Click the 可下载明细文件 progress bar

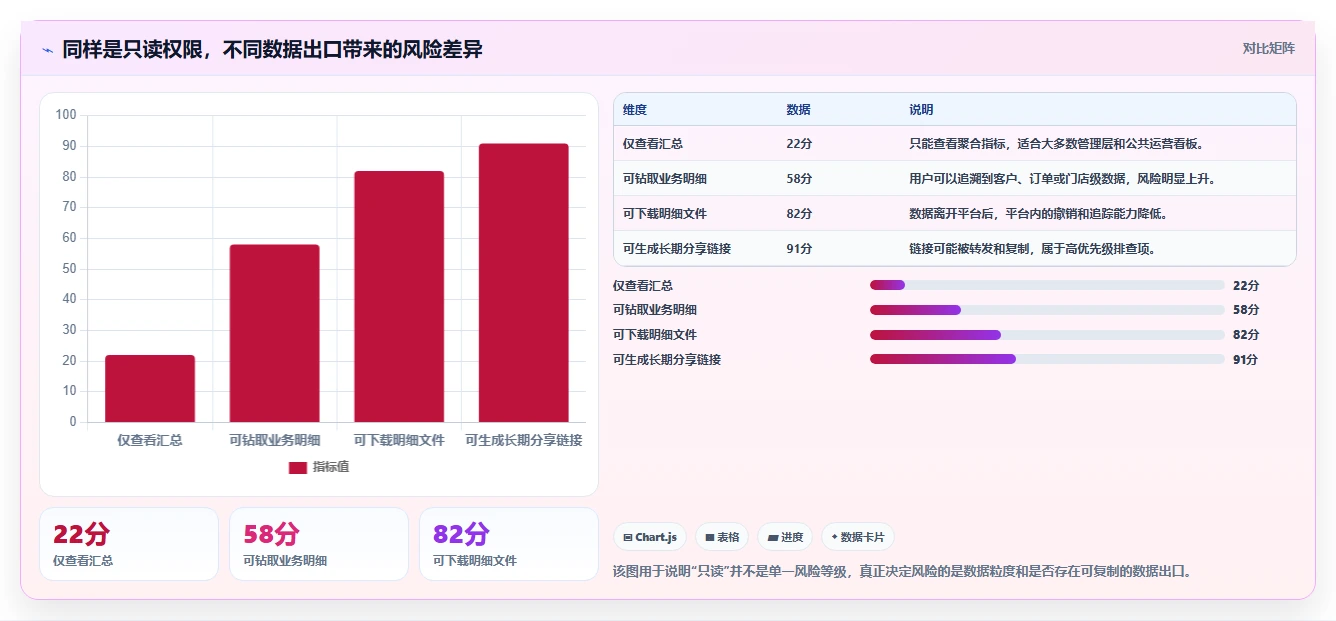click(x=1047, y=335)
